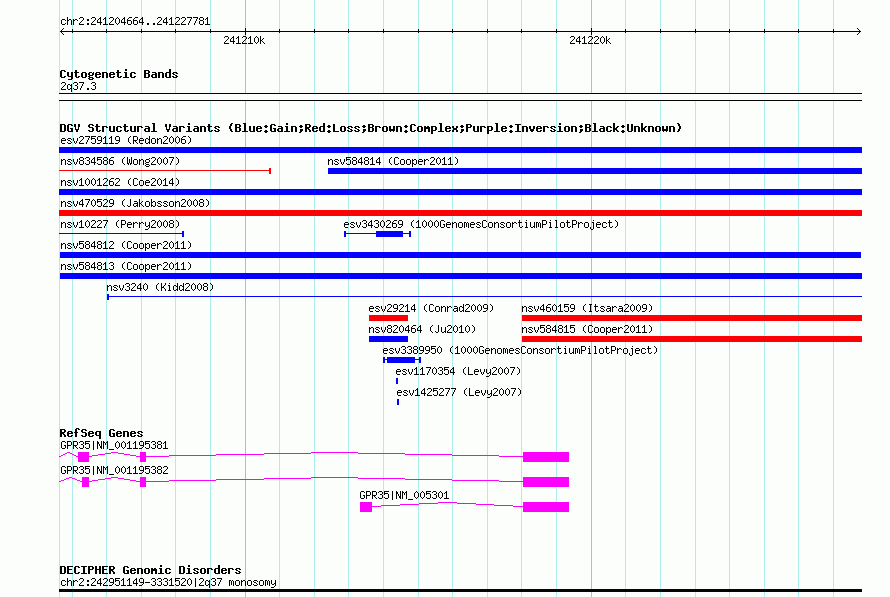Select the blue gain bar under esv2759119
The width and height of the screenshot is (890, 597).
click(460, 150)
